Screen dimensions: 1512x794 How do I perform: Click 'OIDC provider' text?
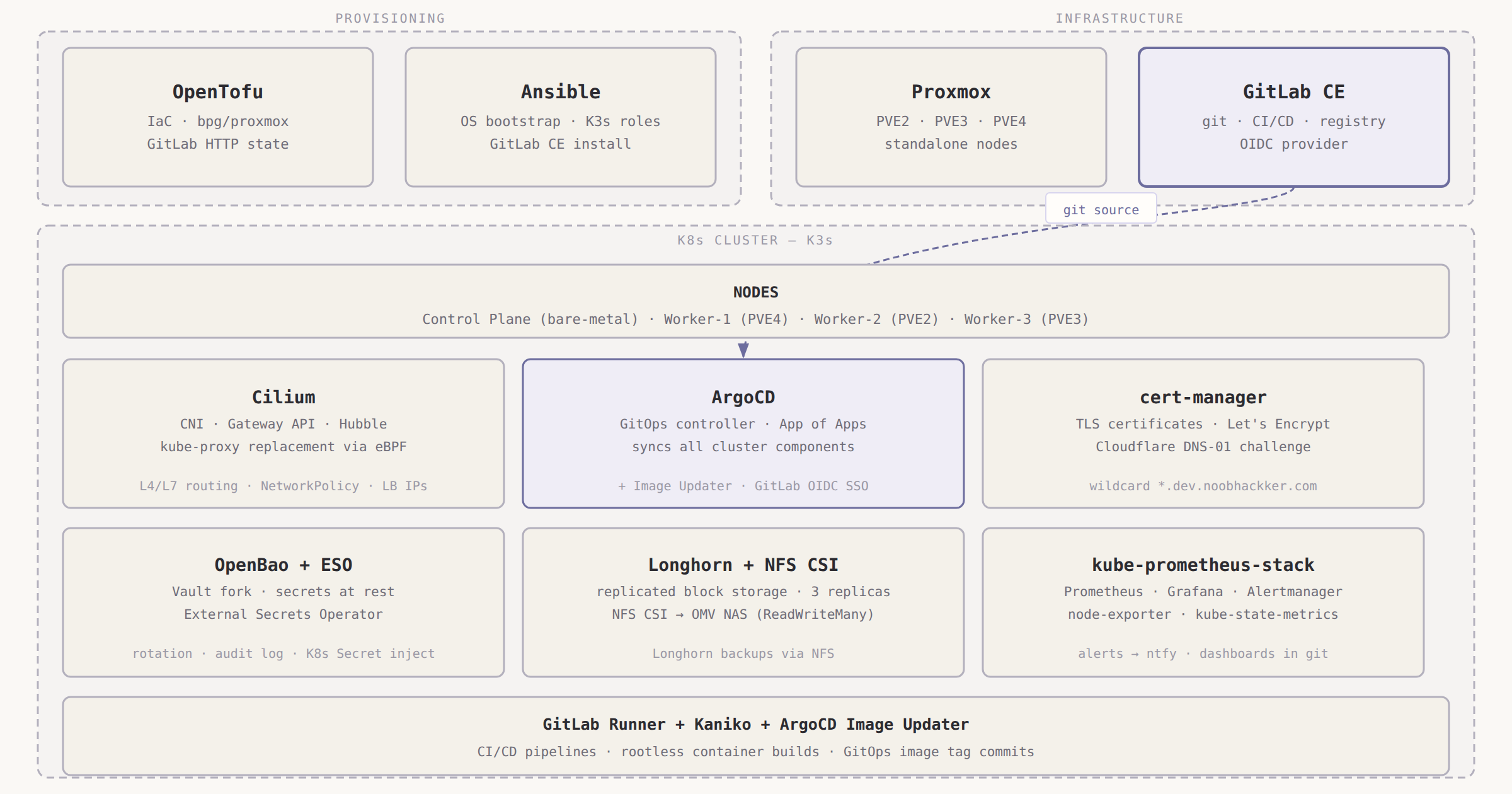coord(1294,144)
